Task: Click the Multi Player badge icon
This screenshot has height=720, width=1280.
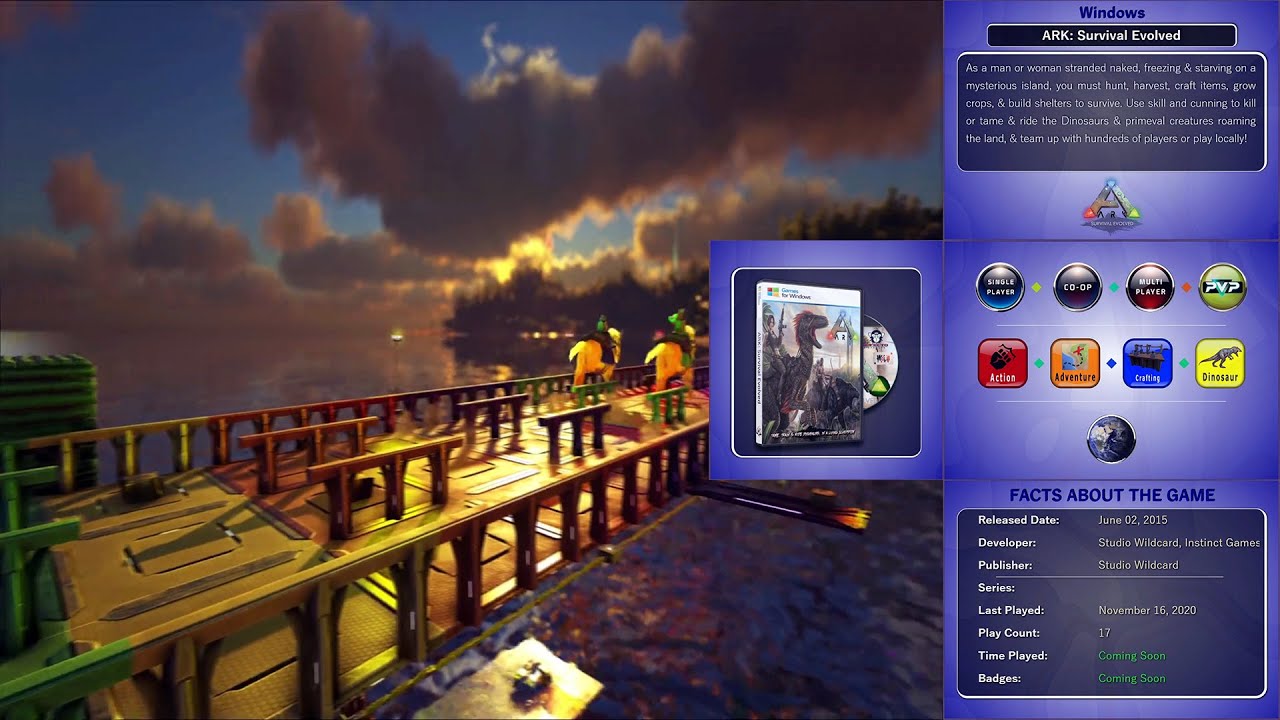Action: 1150,287
